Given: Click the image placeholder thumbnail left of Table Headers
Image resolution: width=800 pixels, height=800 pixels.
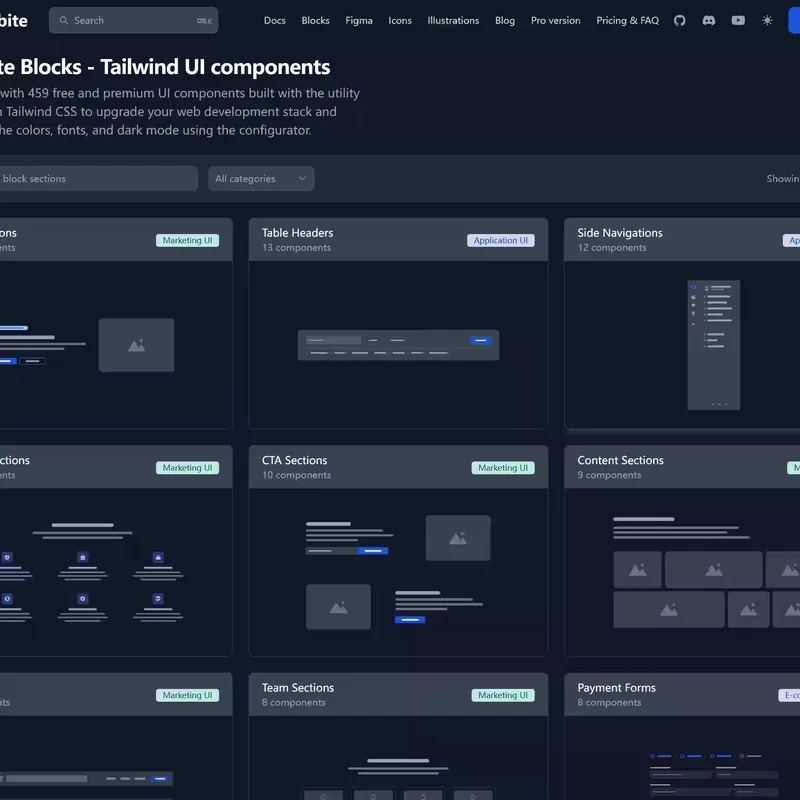Looking at the screenshot, I should [x=136, y=345].
